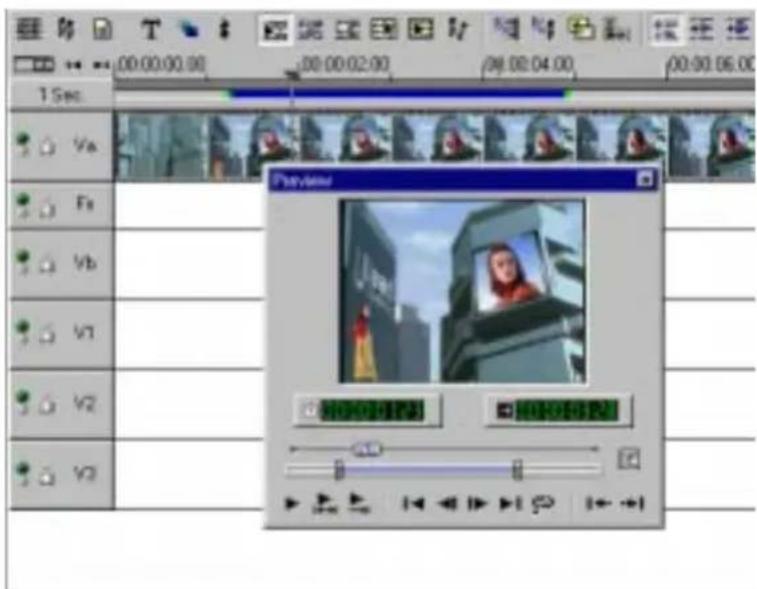The width and height of the screenshot is (757, 589).
Task: Click the highlighted ripple icon in right toolbar group
Action: coord(666,29)
